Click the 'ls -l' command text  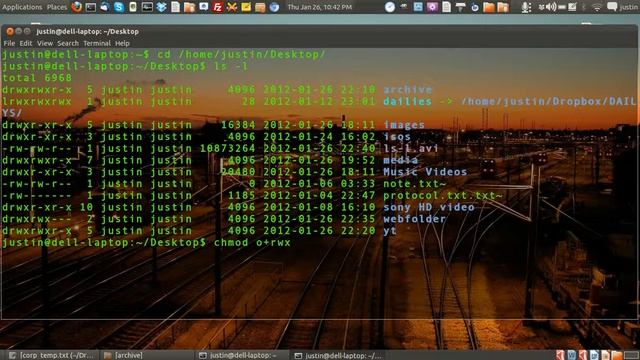231,66
